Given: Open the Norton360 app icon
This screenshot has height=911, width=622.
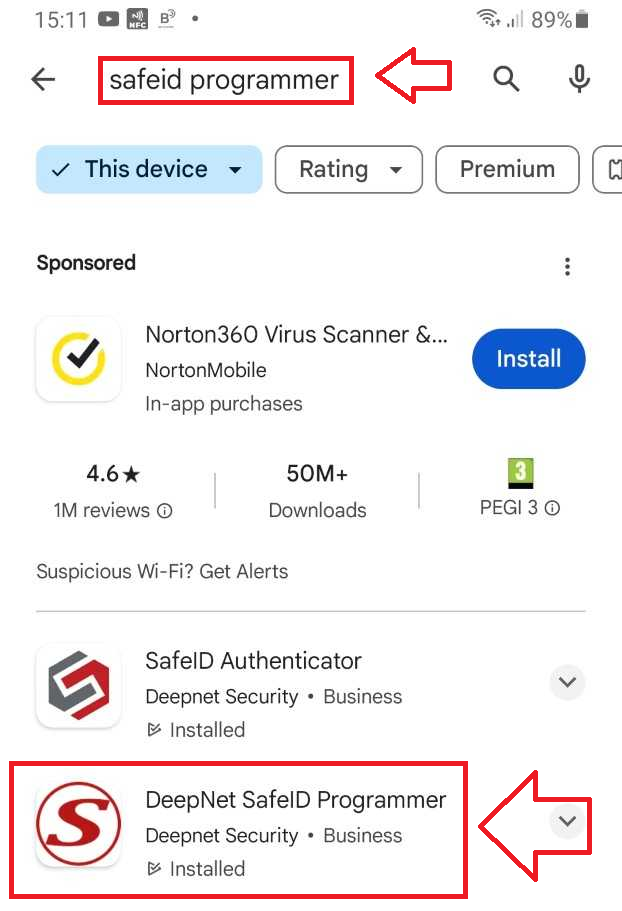Looking at the screenshot, I should coord(78,359).
